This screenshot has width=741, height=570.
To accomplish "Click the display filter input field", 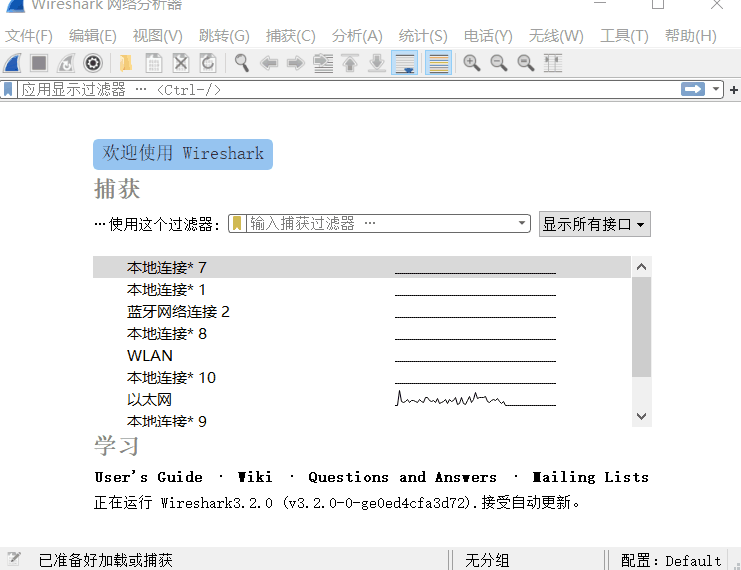I will tap(349, 89).
